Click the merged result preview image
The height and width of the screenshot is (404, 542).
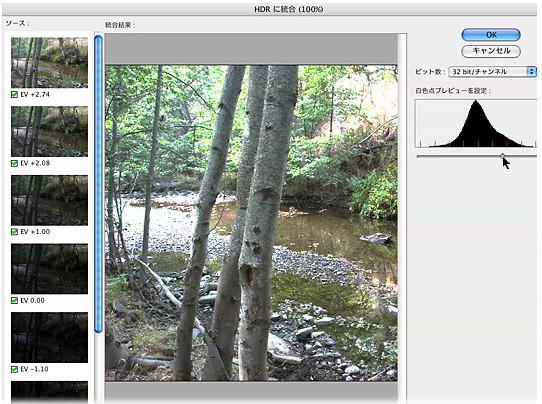click(251, 223)
